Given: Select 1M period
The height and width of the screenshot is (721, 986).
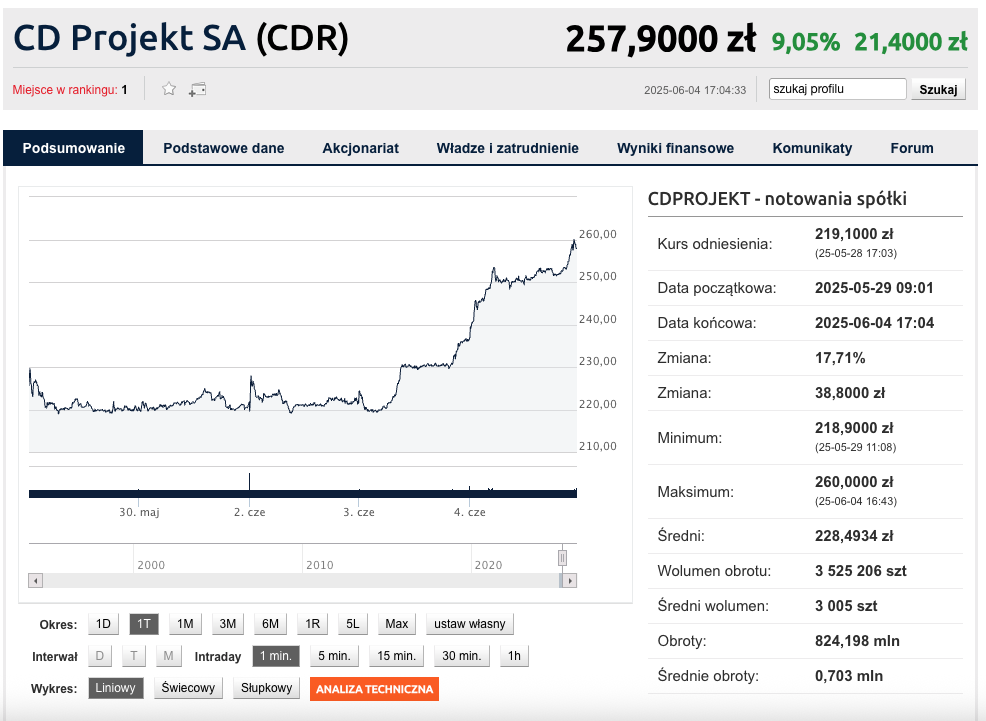Looking at the screenshot, I should (x=185, y=624).
